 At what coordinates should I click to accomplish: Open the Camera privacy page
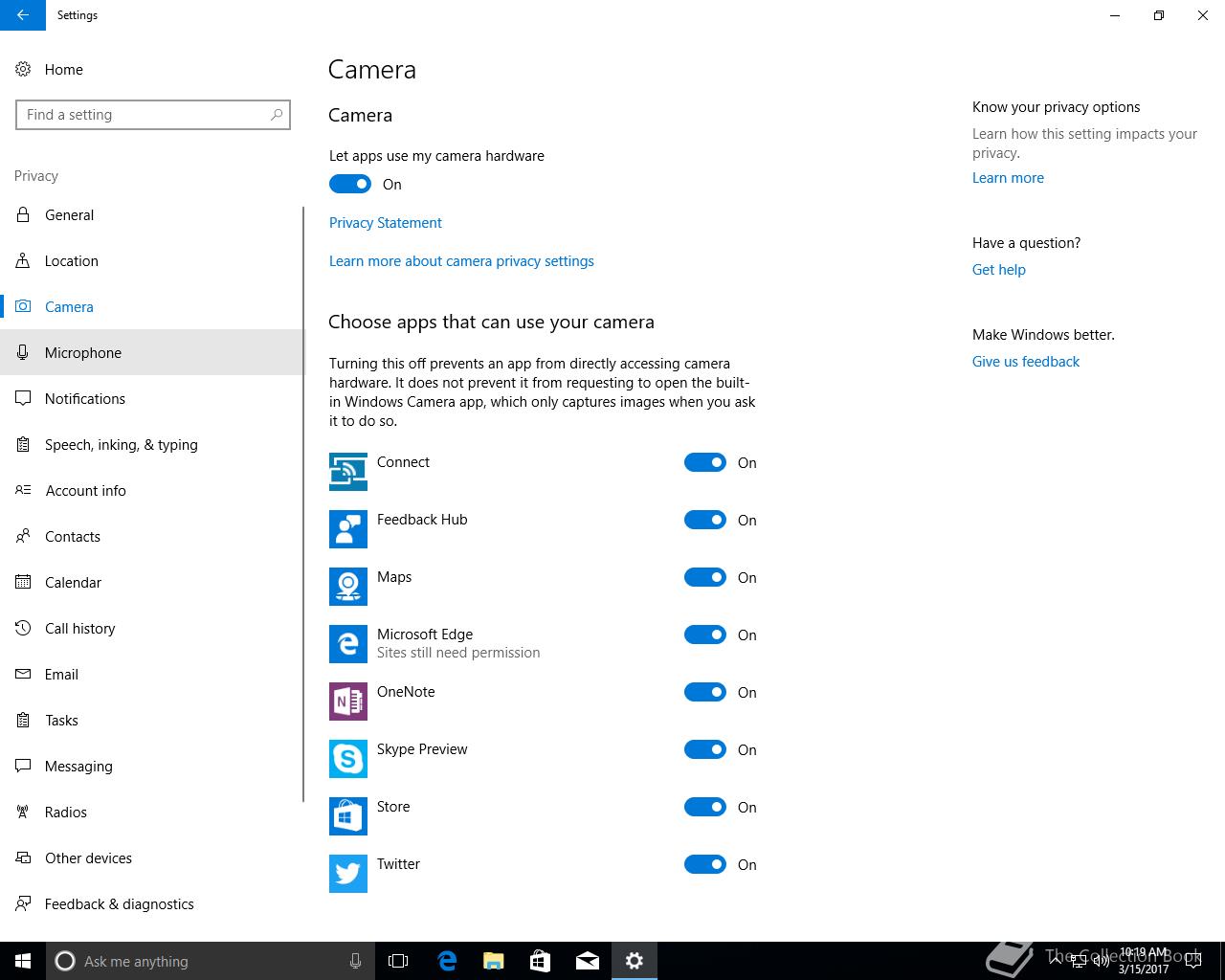(x=151, y=306)
